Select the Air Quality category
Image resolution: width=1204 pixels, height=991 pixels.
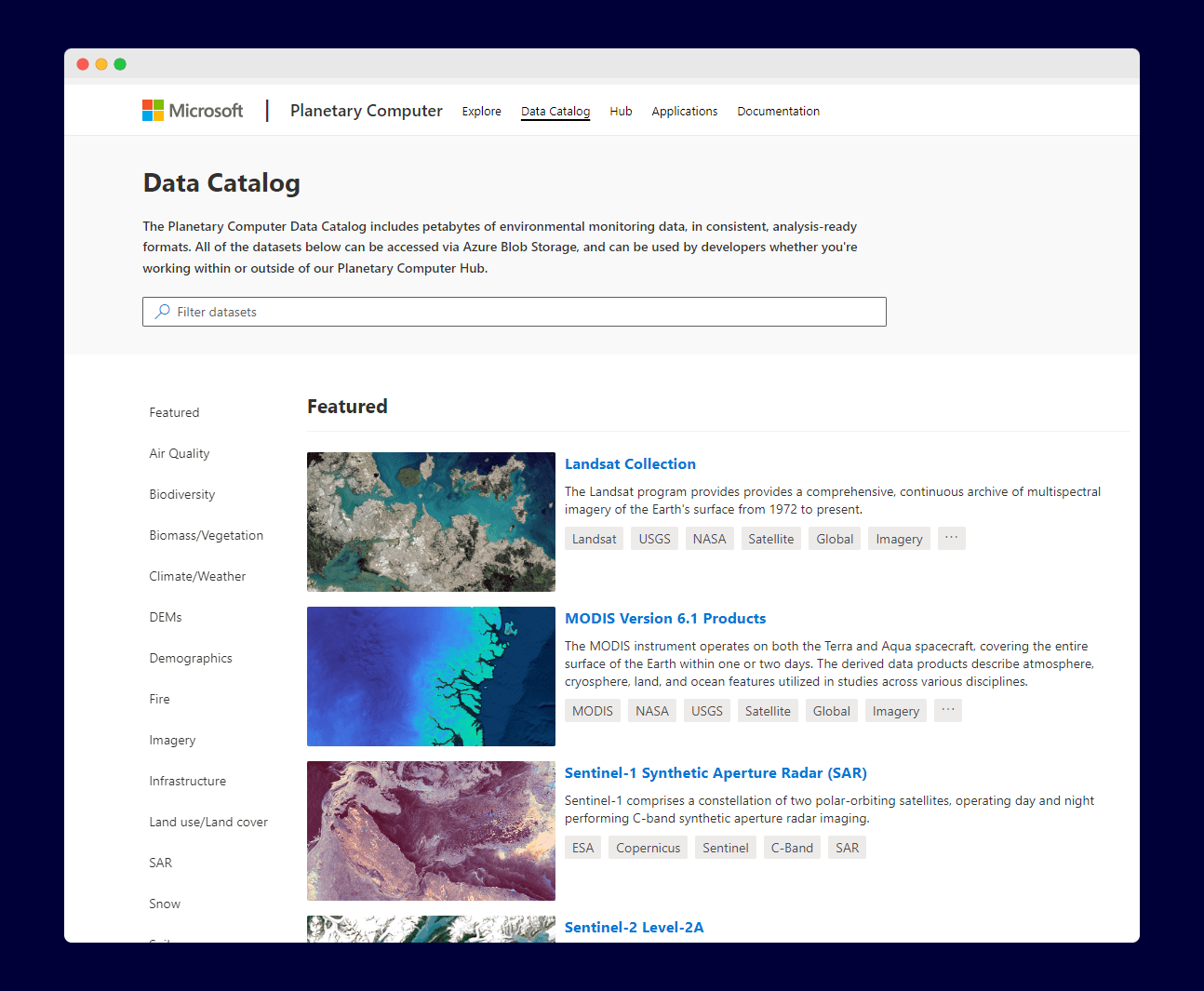click(179, 453)
